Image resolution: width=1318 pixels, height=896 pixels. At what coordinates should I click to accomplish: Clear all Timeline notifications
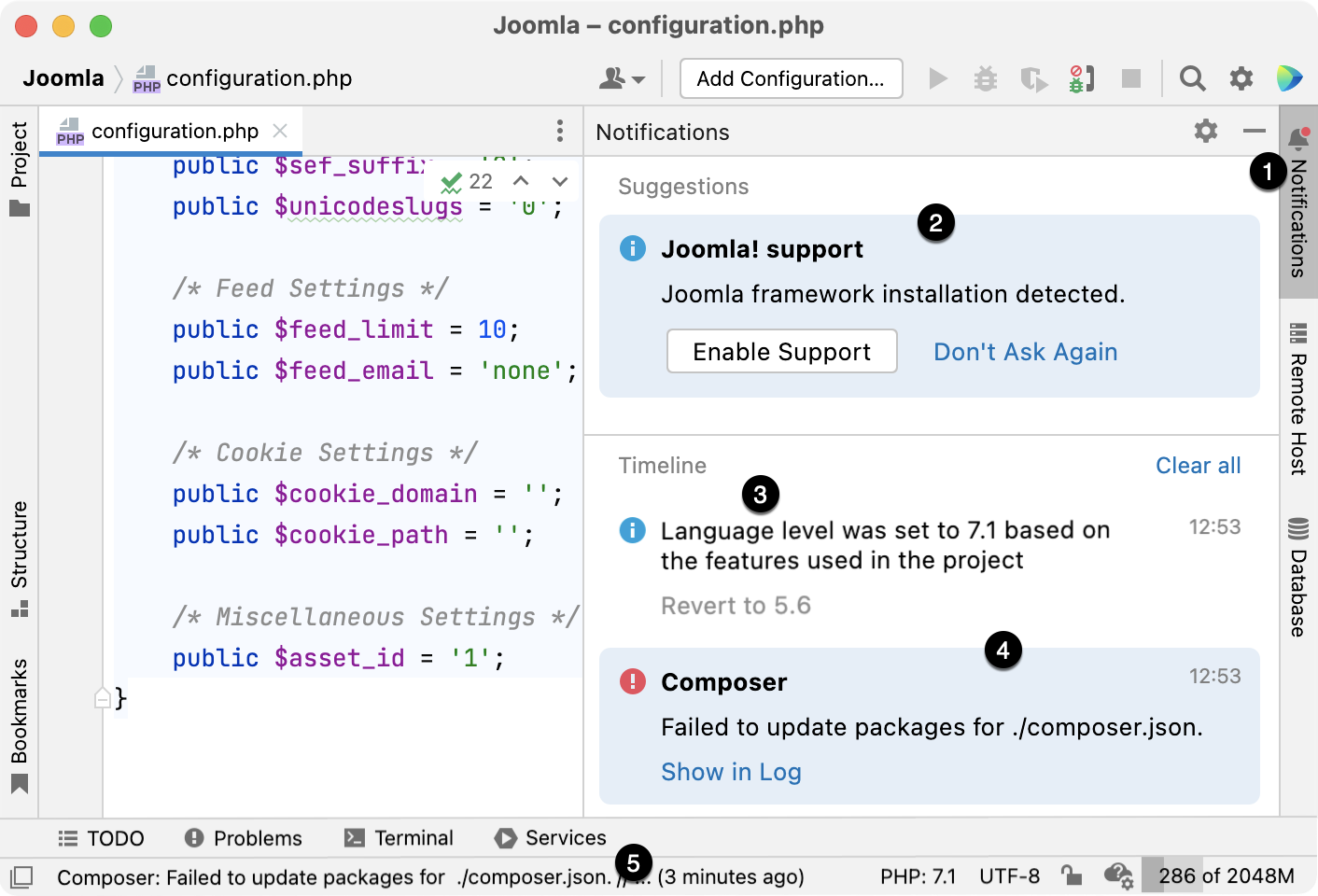(1198, 465)
